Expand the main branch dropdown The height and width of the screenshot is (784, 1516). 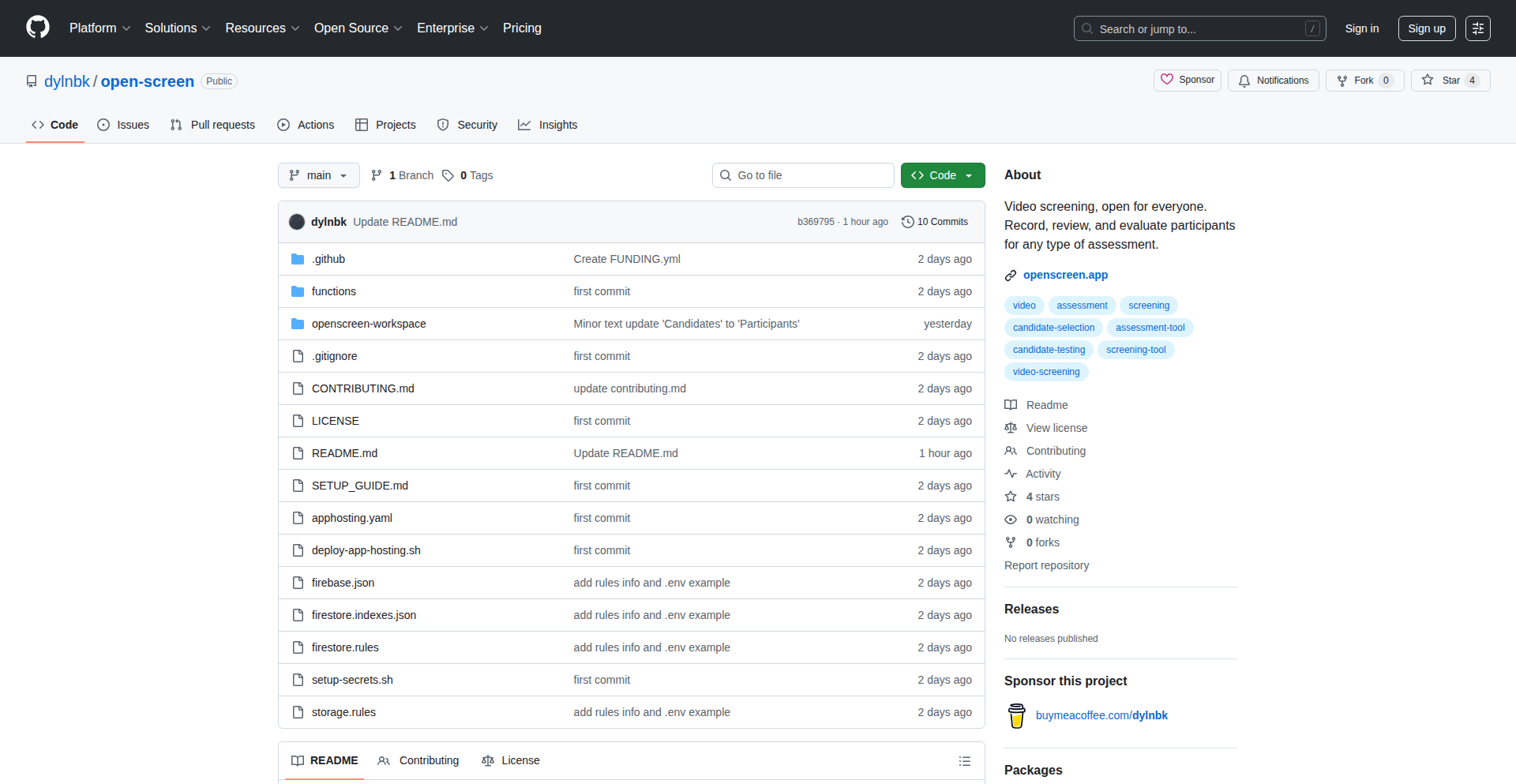coord(318,175)
